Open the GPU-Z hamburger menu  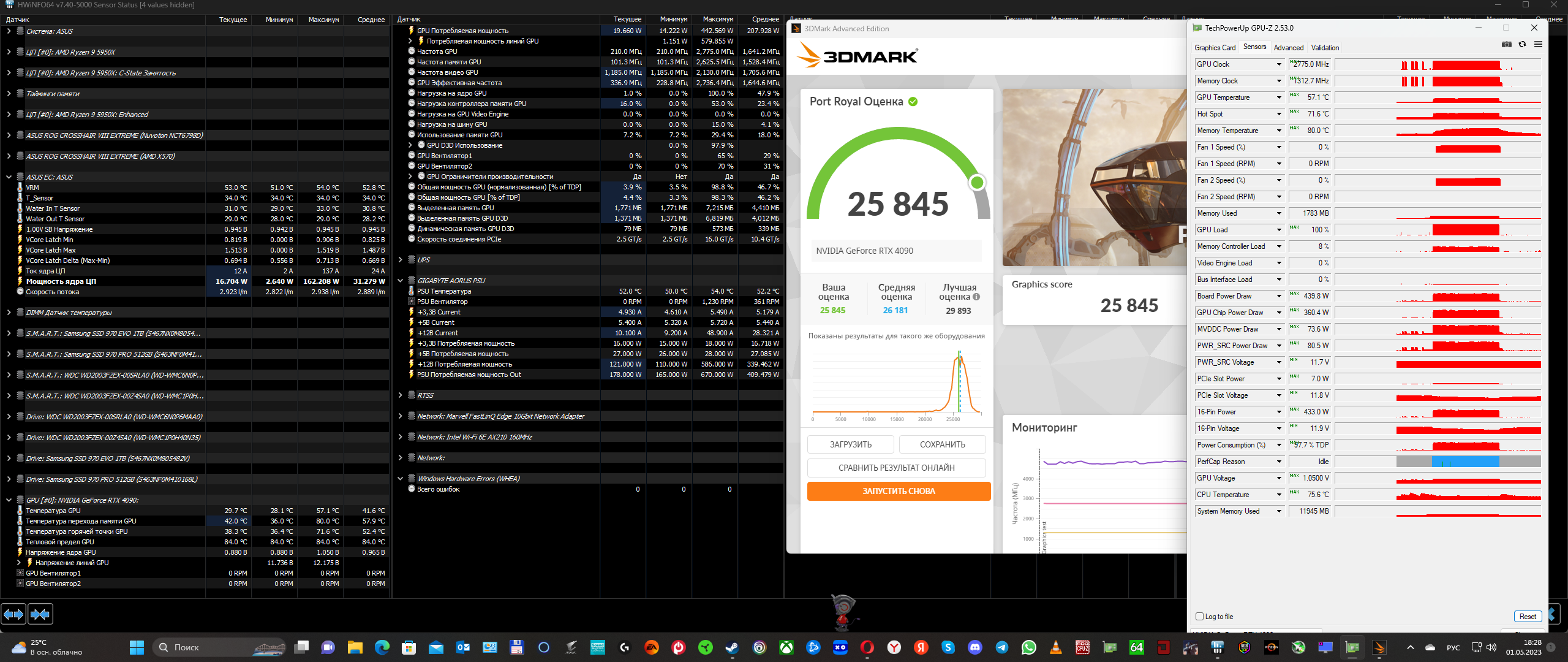[x=1538, y=44]
